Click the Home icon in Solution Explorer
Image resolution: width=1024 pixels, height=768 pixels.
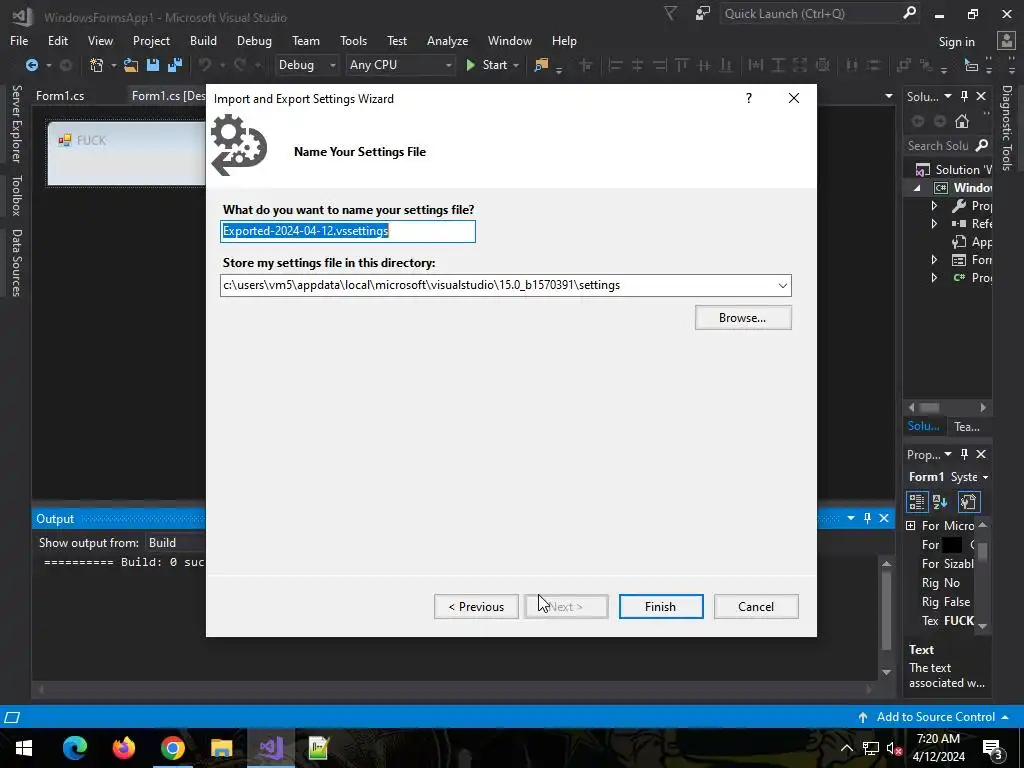[961, 121]
